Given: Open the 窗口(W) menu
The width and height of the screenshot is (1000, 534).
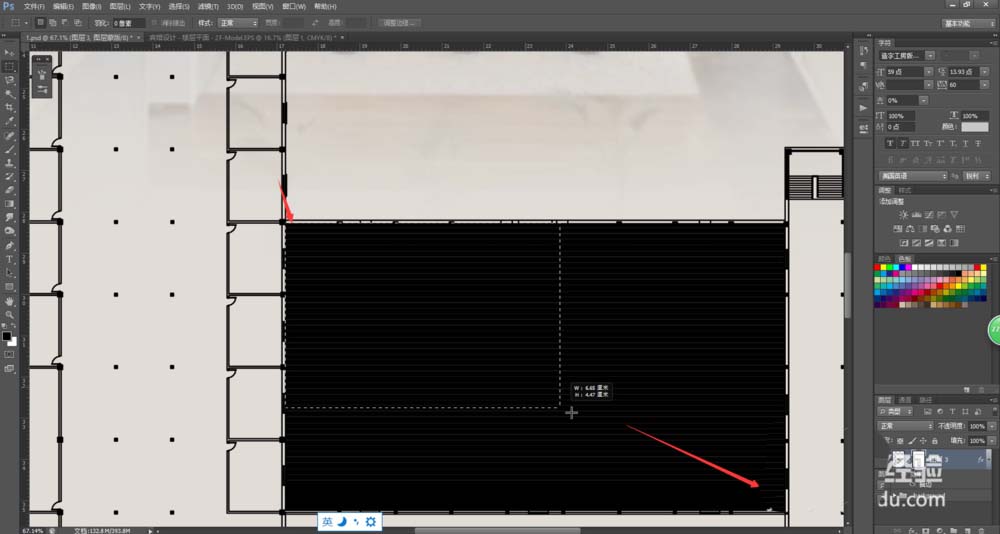Looking at the screenshot, I should 294,6.
